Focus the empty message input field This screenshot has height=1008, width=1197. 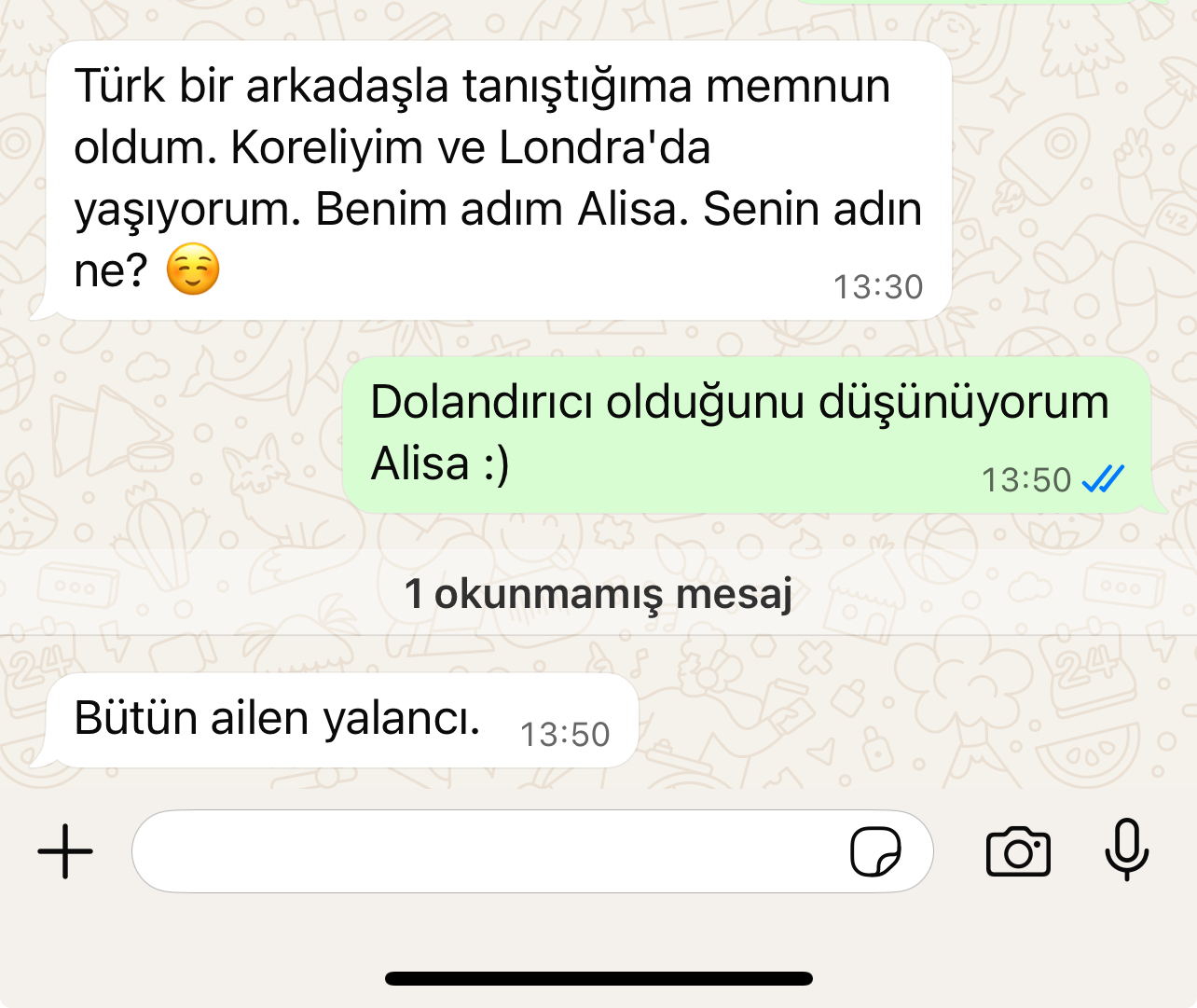532,851
